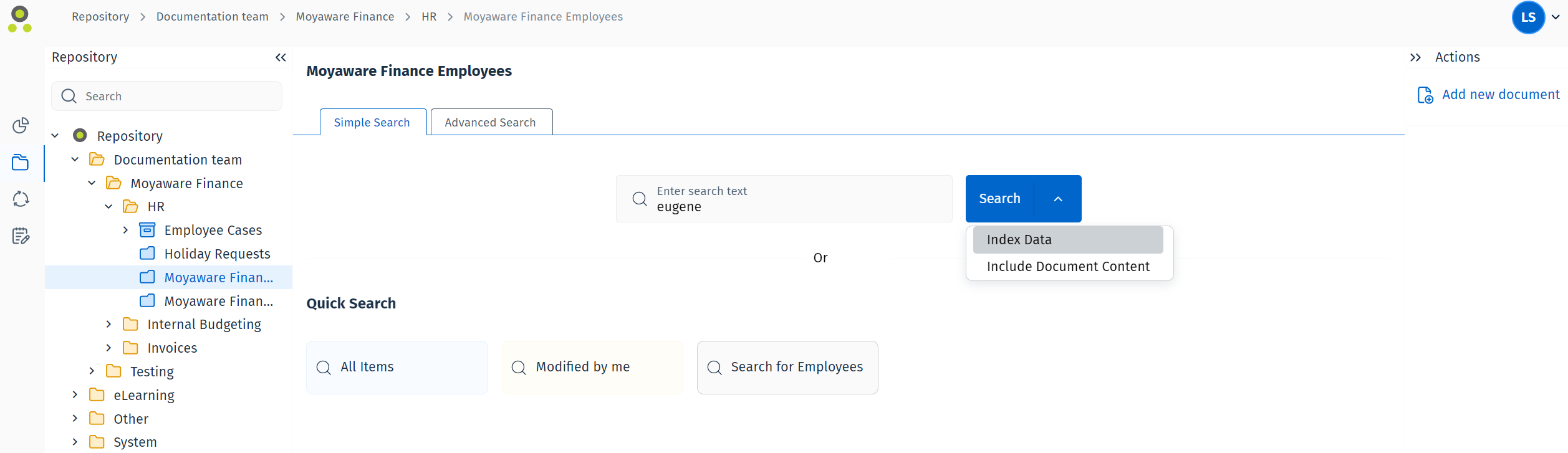Click the dashboard pie chart sidebar icon
This screenshot has width=1568, height=453.
[21, 125]
